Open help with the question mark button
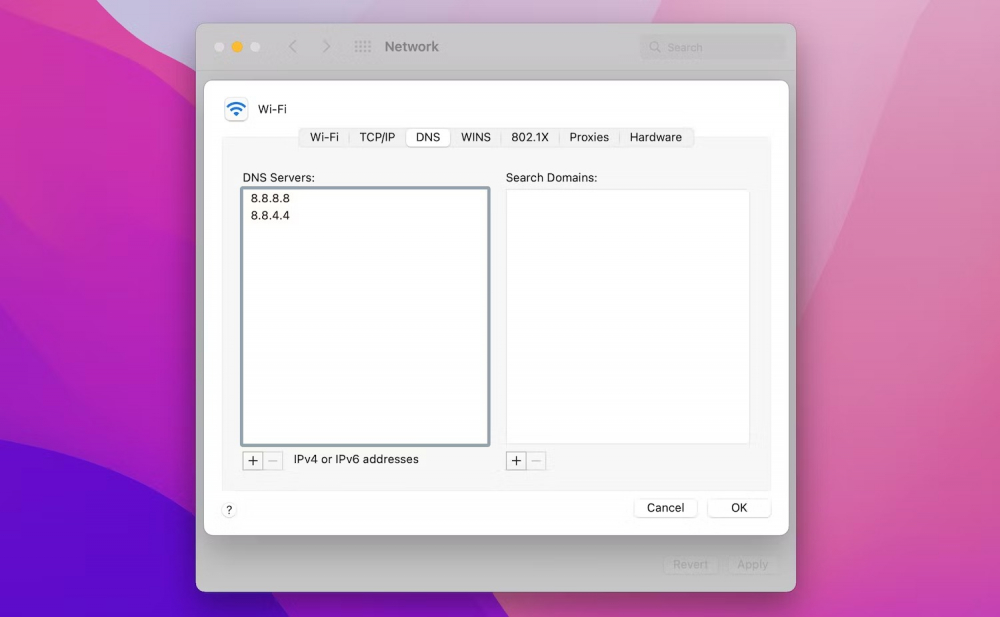The height and width of the screenshot is (617, 1000). (229, 510)
